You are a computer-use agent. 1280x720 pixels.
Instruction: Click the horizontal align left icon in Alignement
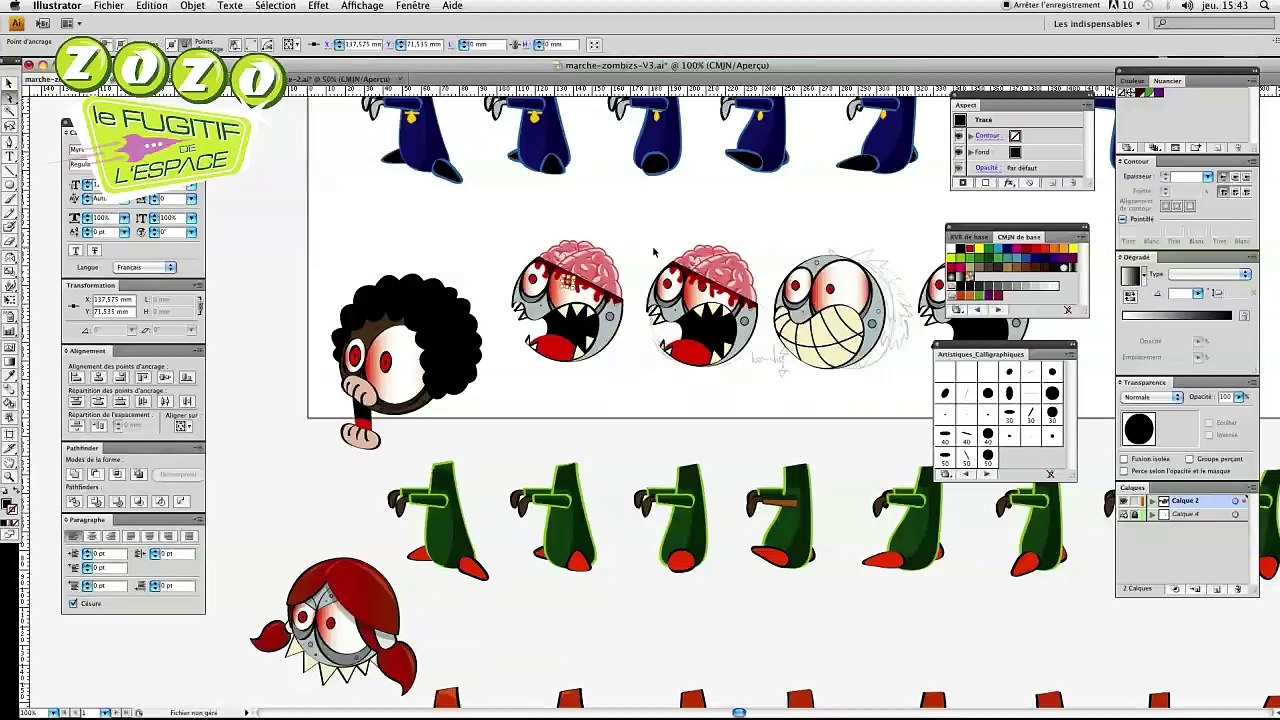click(x=77, y=375)
